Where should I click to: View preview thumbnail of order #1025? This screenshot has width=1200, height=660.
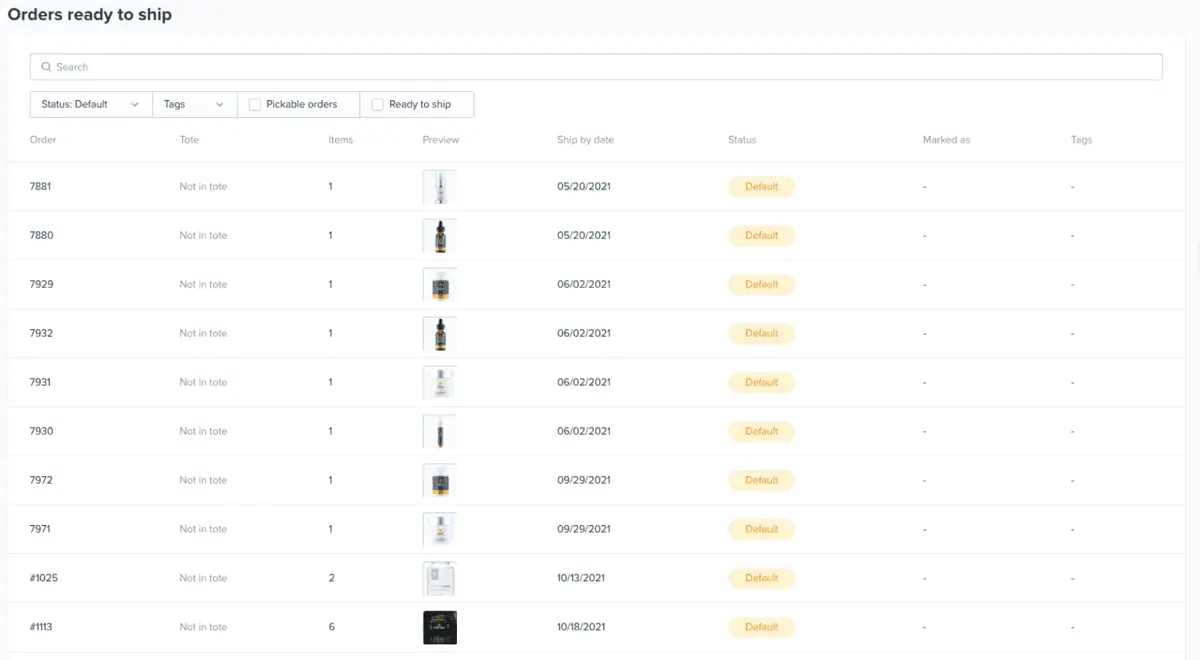[440, 579]
